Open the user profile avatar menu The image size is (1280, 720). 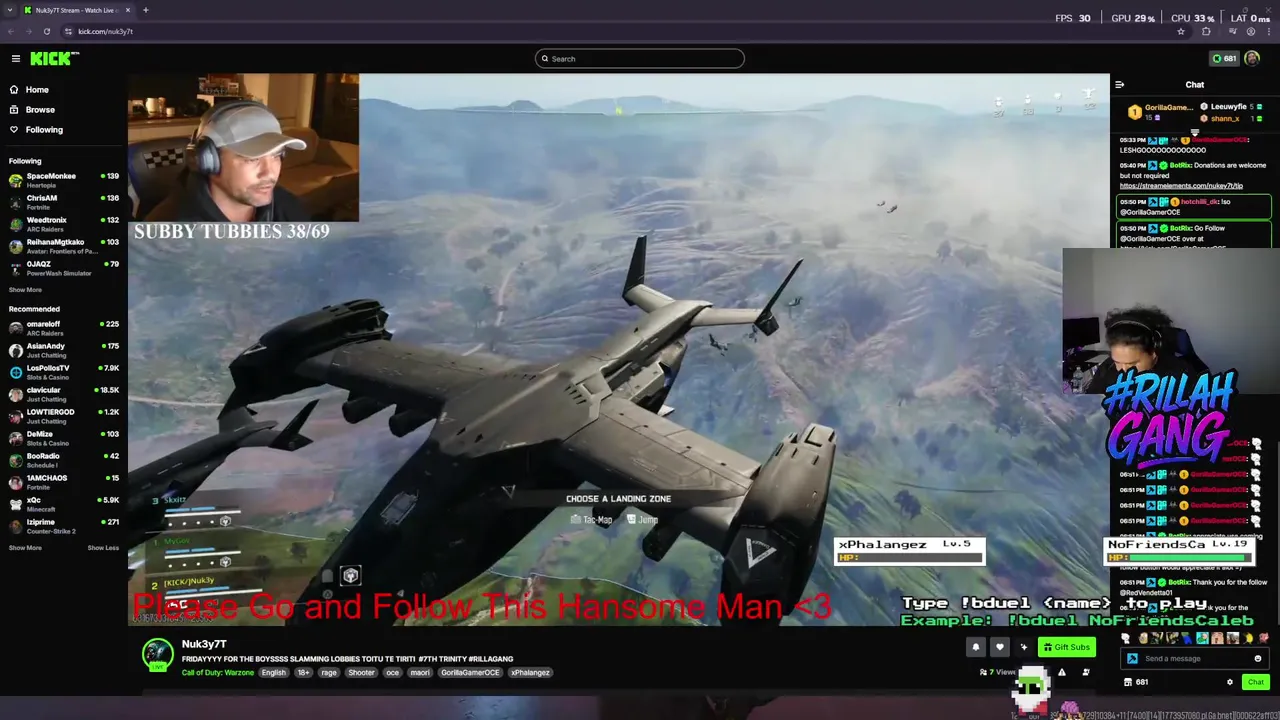(x=1252, y=59)
